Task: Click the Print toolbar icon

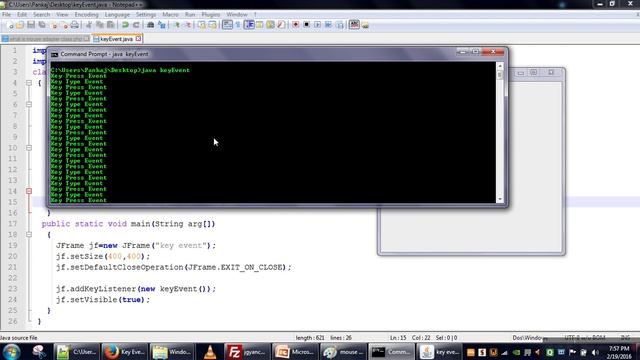Action: [75, 25]
